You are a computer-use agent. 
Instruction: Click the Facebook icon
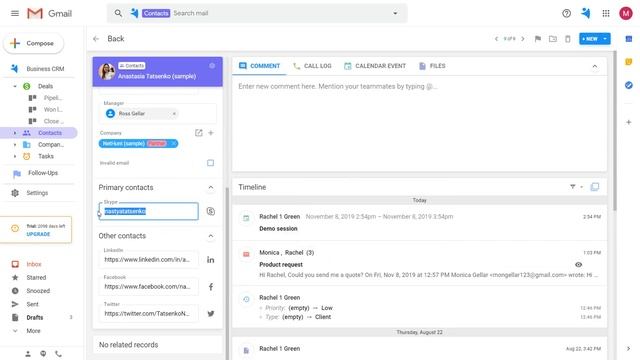click(x=211, y=287)
